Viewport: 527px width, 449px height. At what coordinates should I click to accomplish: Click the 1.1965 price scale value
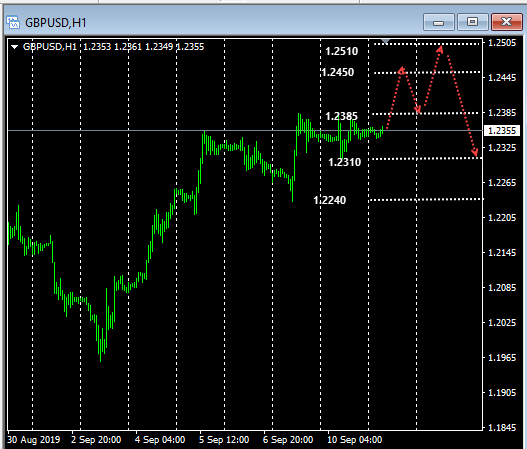[502, 358]
